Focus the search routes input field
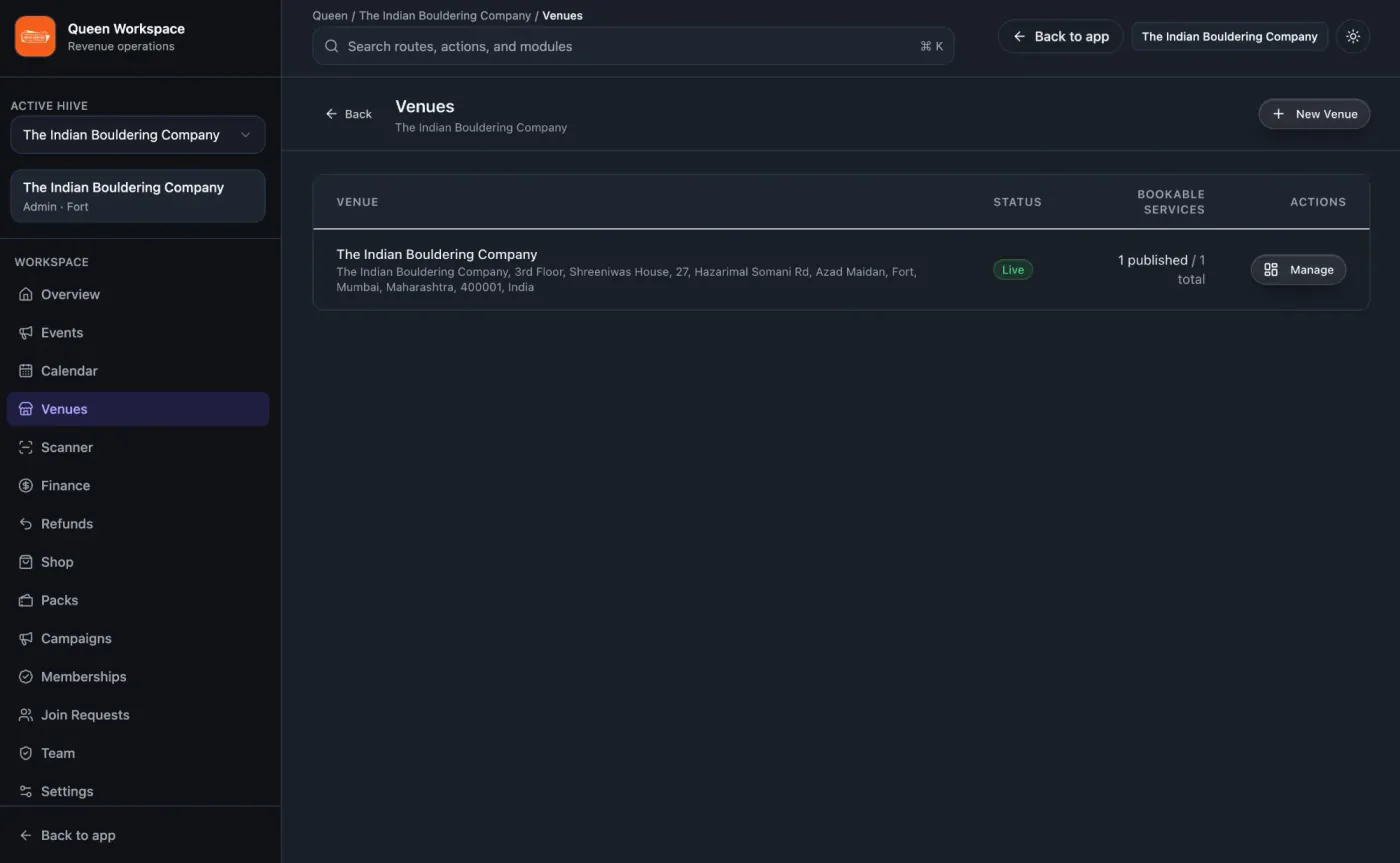This screenshot has height=863, width=1400. pos(633,46)
